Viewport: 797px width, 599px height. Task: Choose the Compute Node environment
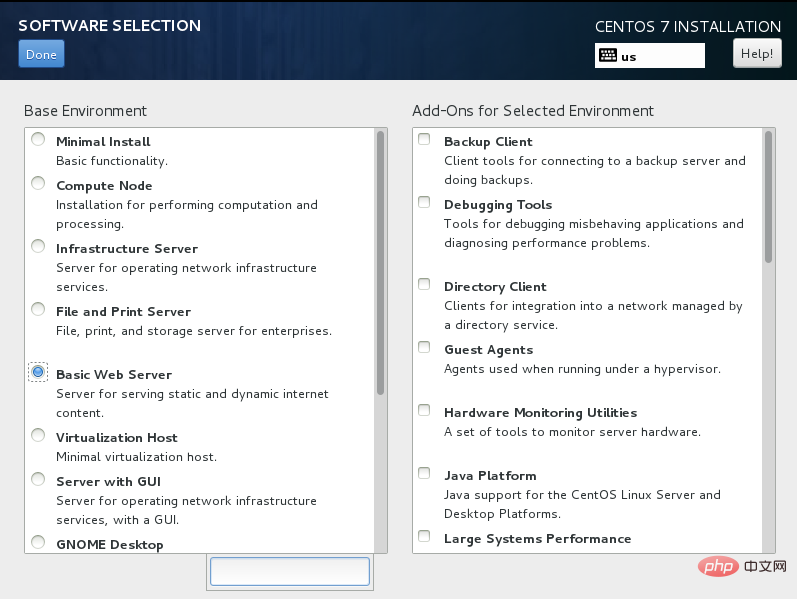coord(38,184)
